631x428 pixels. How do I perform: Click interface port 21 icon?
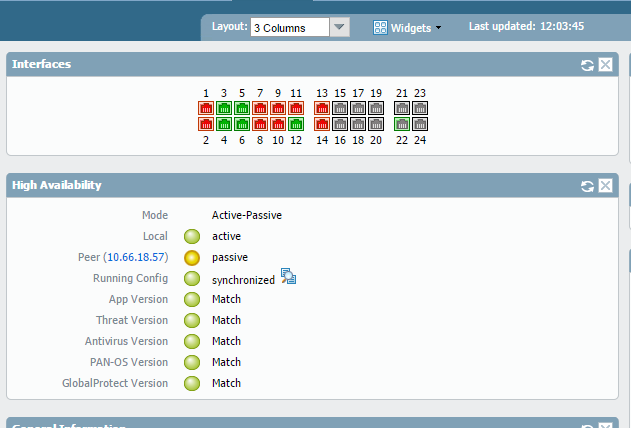coord(402,108)
